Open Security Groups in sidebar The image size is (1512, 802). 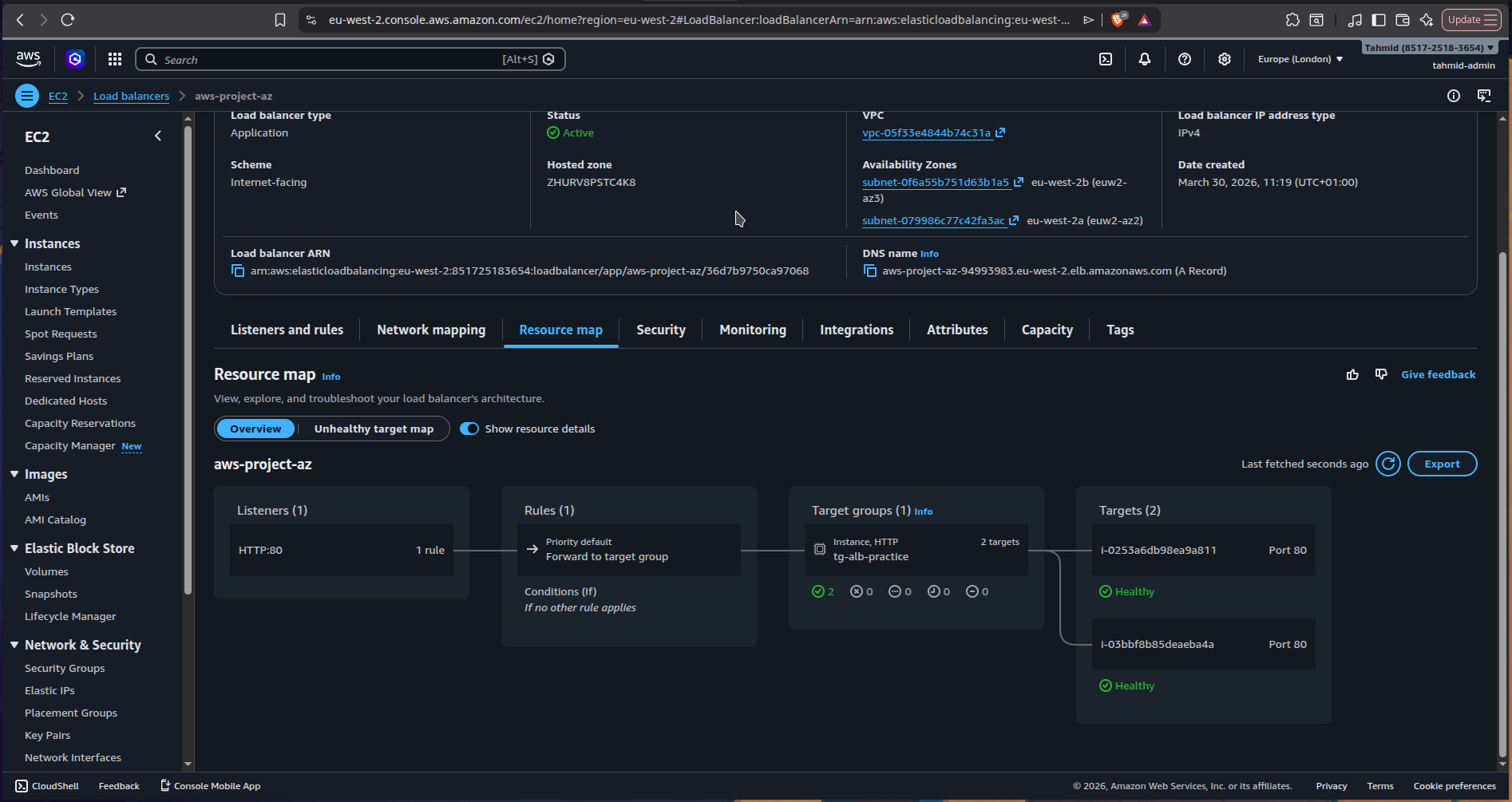tap(65, 668)
